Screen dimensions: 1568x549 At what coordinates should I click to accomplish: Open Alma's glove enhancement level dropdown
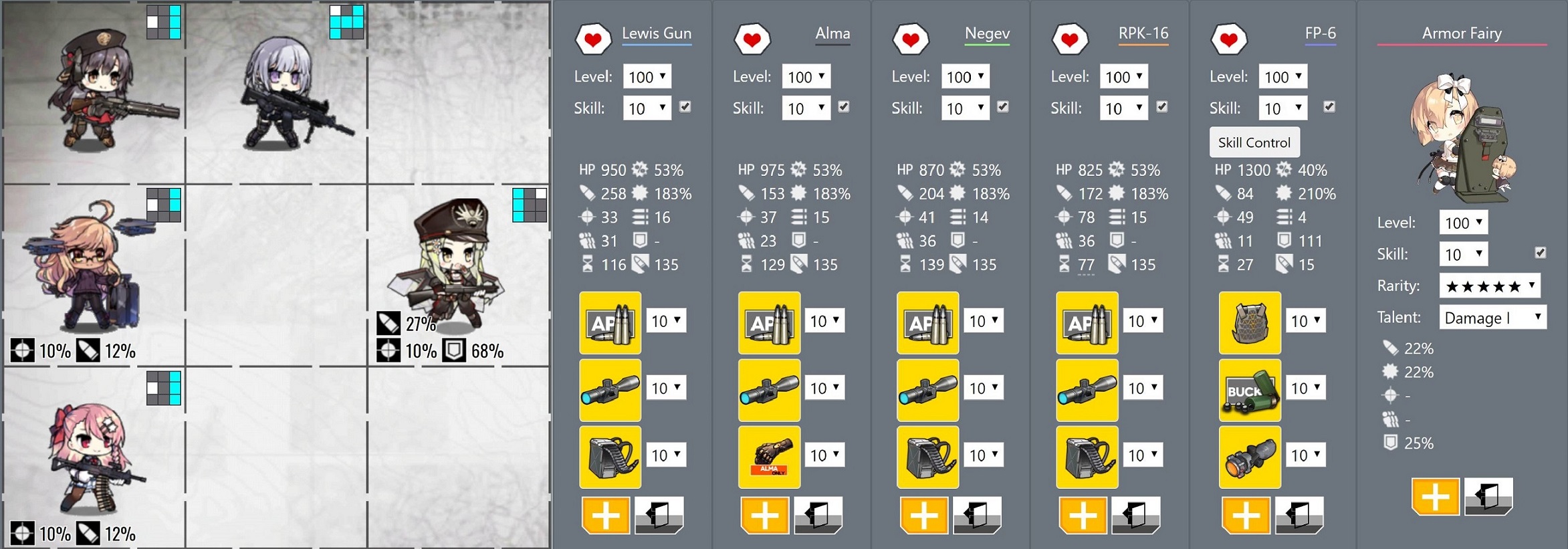tap(825, 455)
